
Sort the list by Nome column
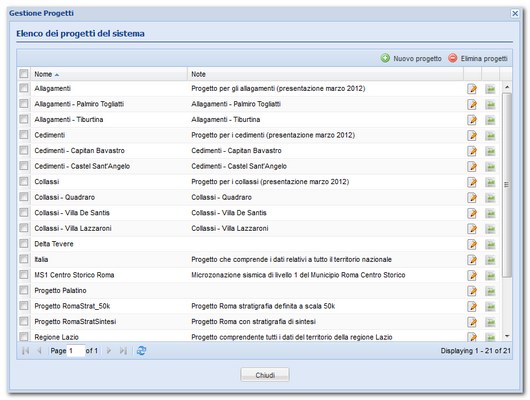(109, 74)
